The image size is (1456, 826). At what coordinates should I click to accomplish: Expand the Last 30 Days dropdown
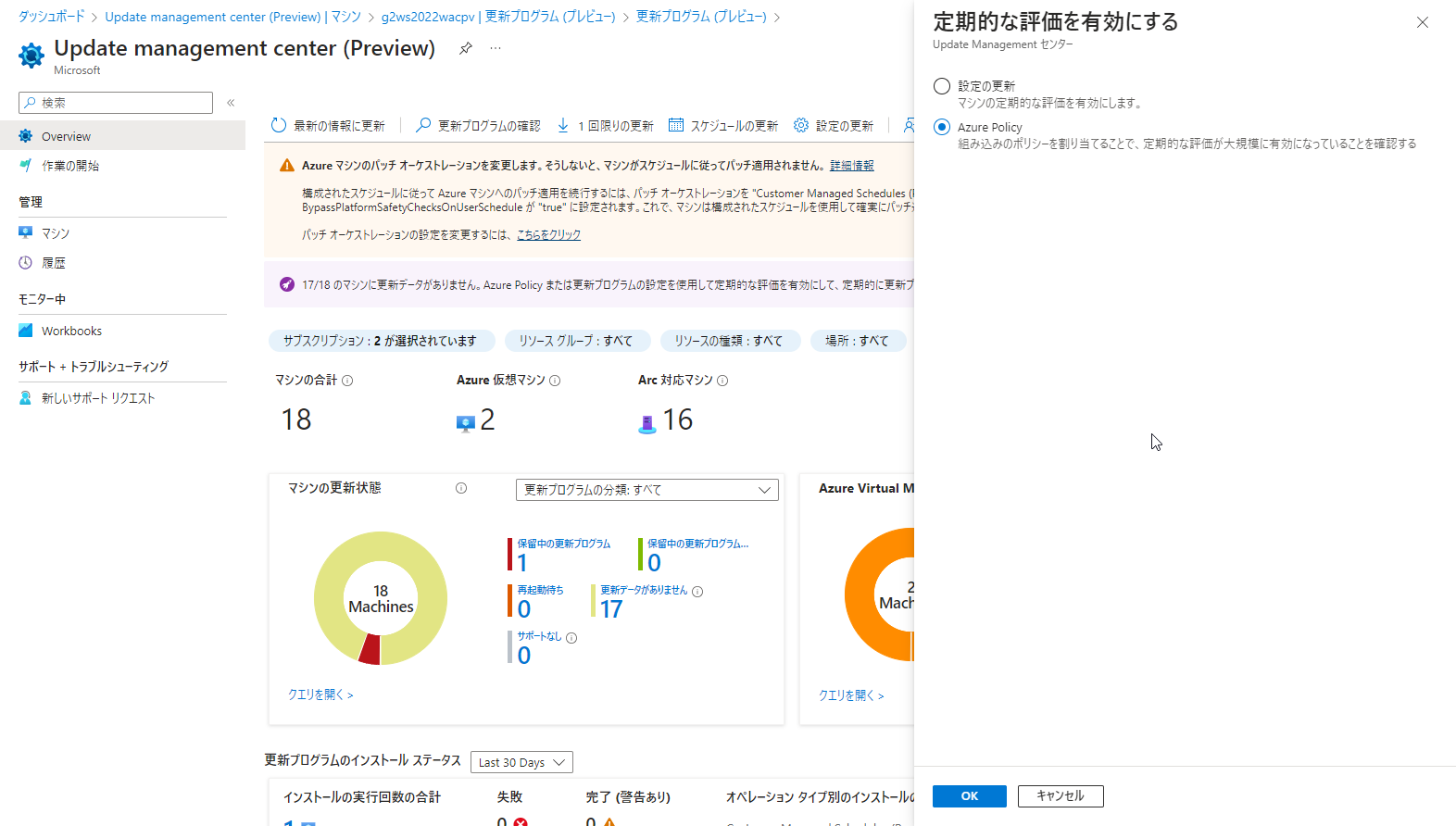point(521,762)
